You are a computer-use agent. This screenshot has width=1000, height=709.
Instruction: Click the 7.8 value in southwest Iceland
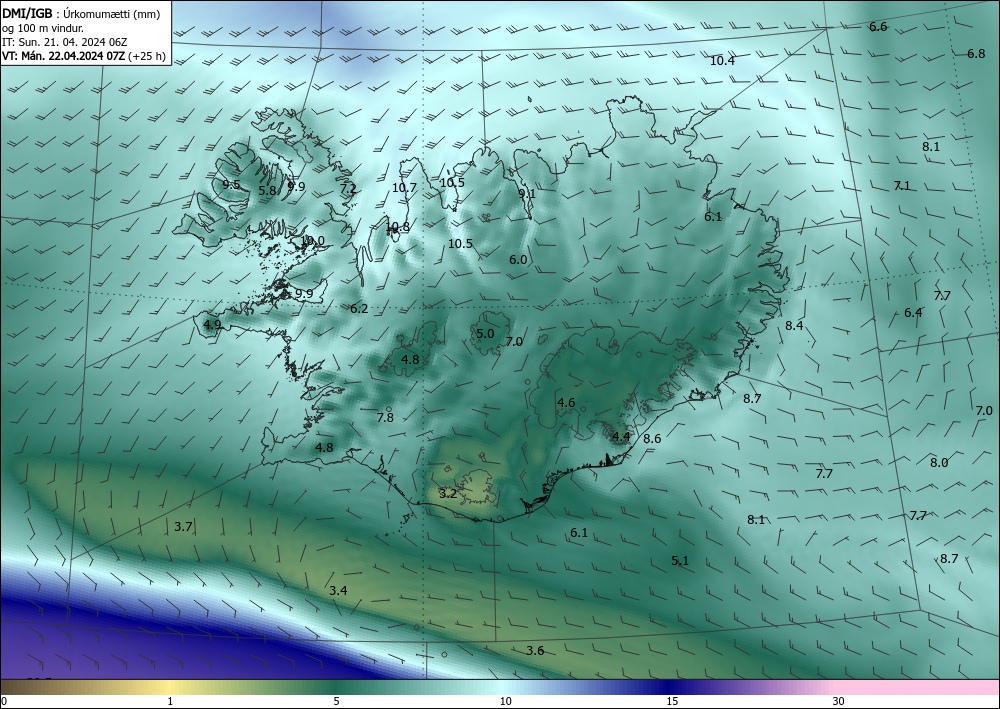[x=385, y=418]
